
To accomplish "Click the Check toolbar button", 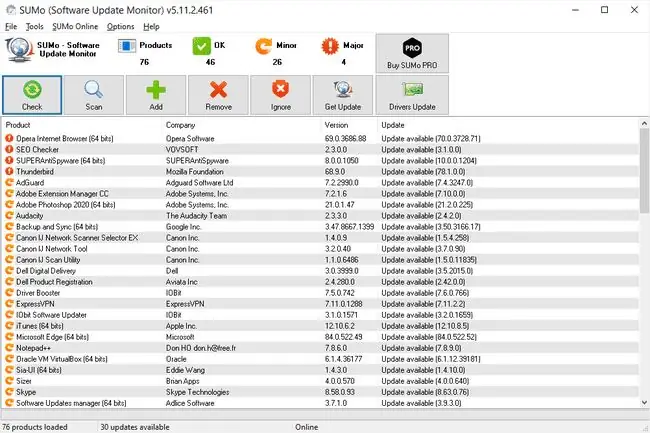I will coord(32,95).
